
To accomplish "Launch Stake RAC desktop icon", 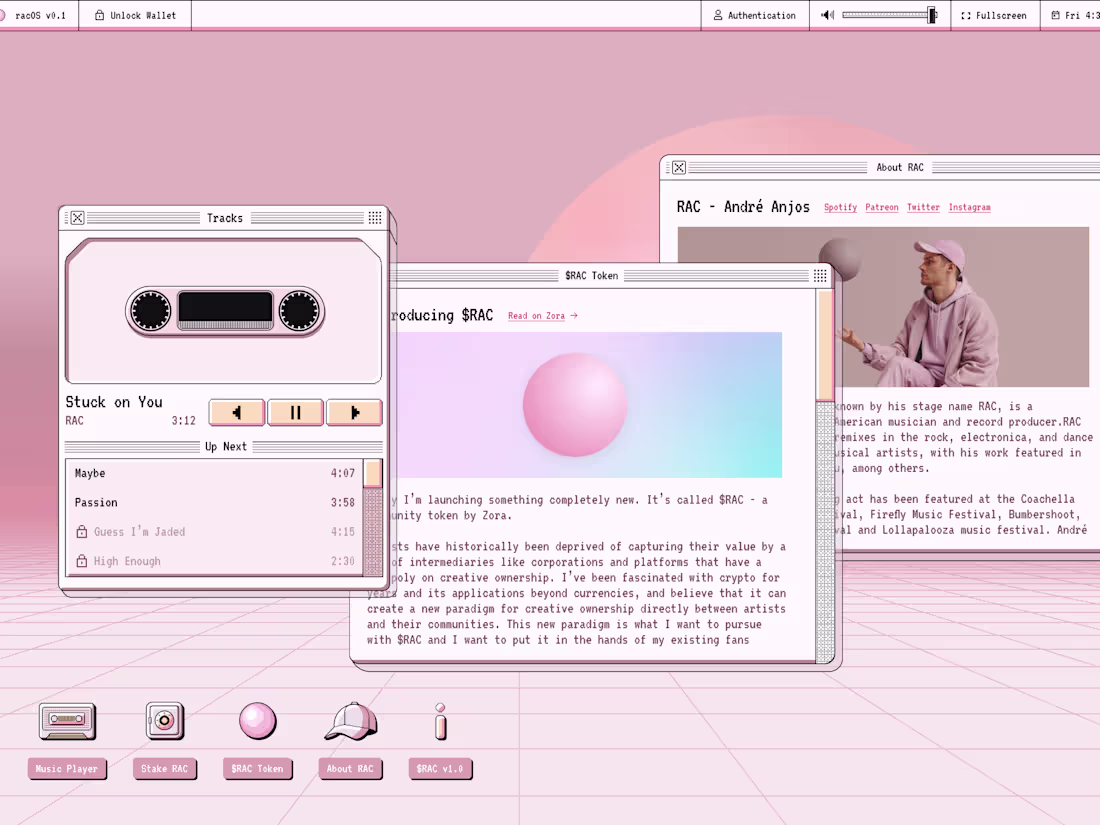I will pos(163,720).
